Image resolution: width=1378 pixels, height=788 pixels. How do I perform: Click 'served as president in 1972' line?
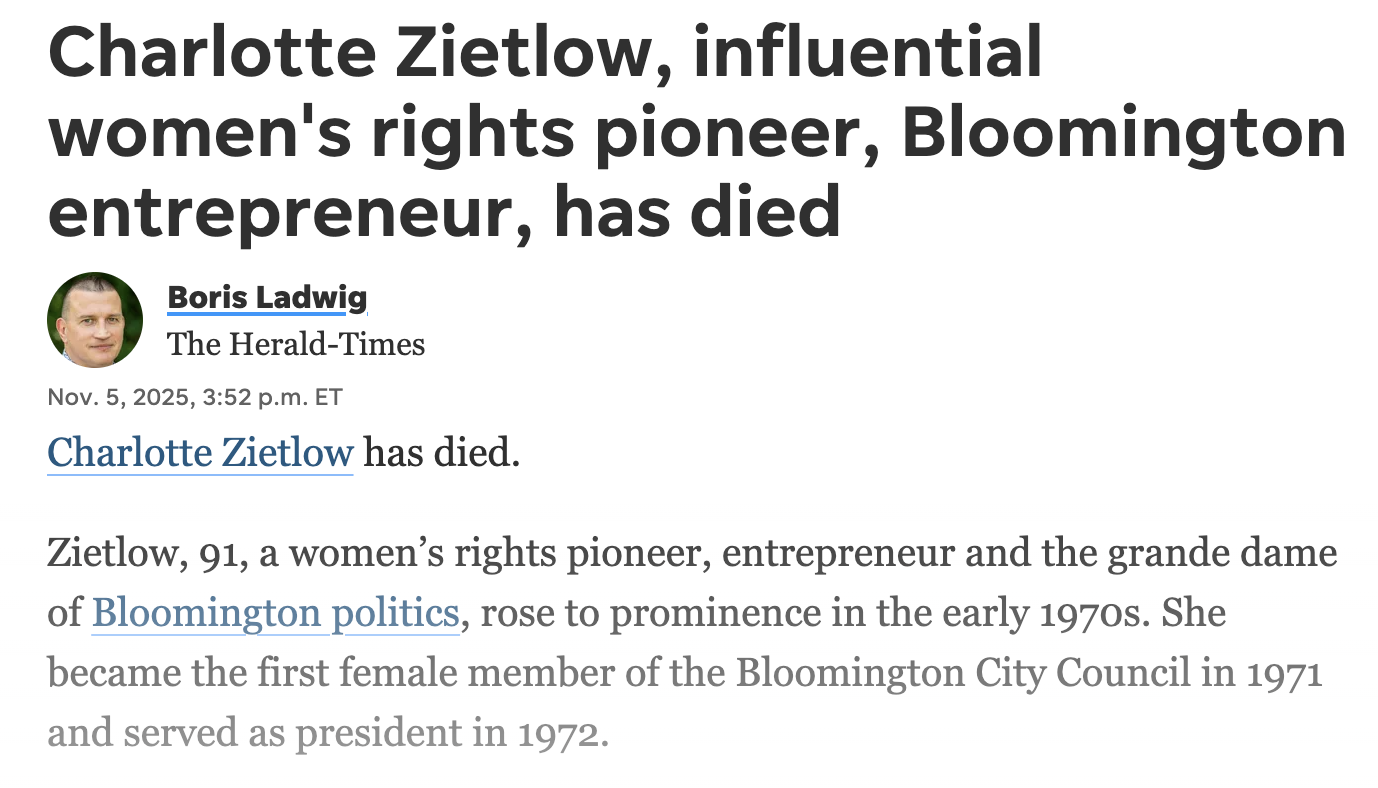pos(327,733)
